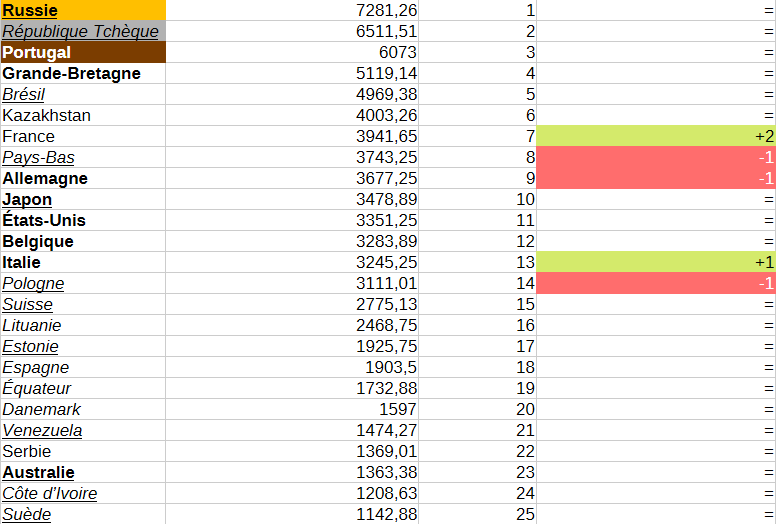Click the Australie cell
Screen dimensions: 776x524
coord(83,472)
